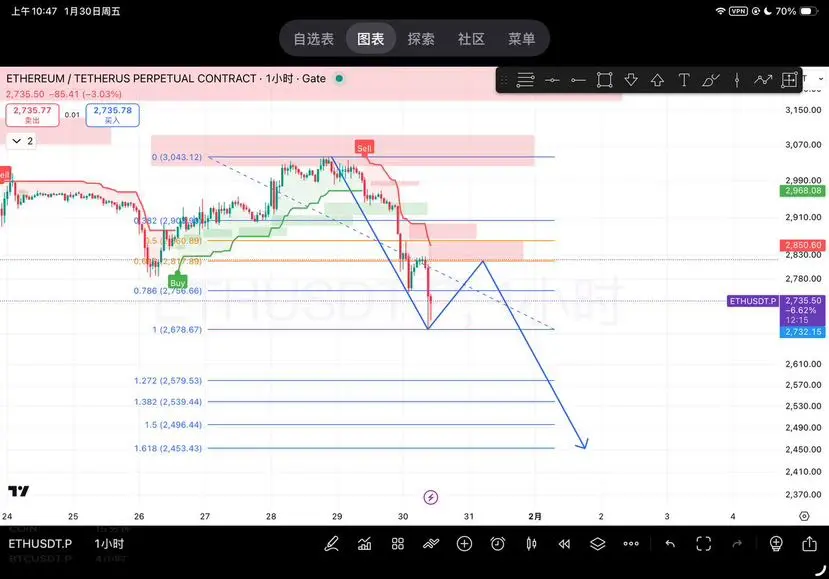Enter fullscreen chart mode
Screen dimensions: 829x579
click(703, 544)
